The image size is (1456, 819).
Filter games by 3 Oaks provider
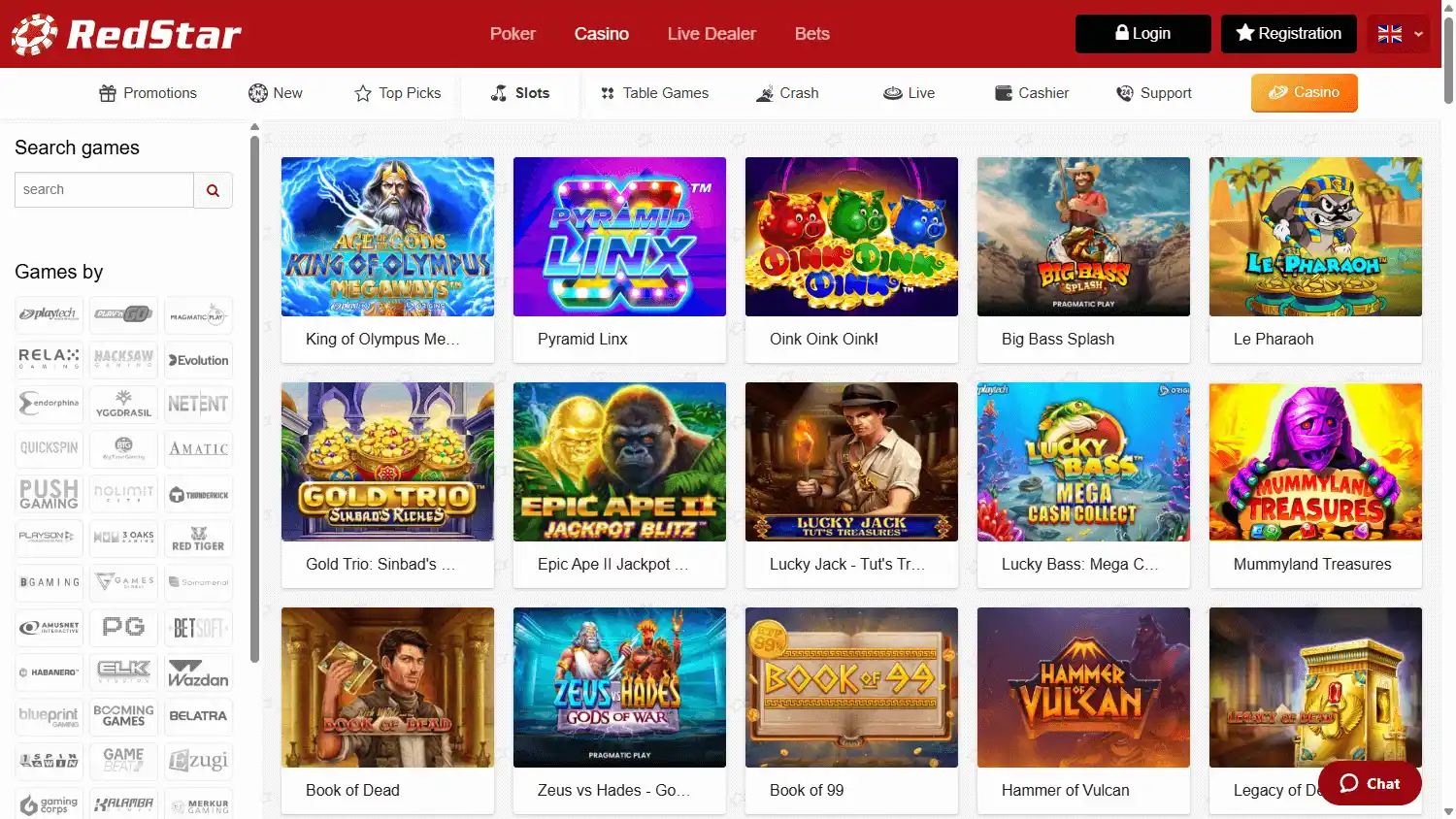click(x=124, y=537)
